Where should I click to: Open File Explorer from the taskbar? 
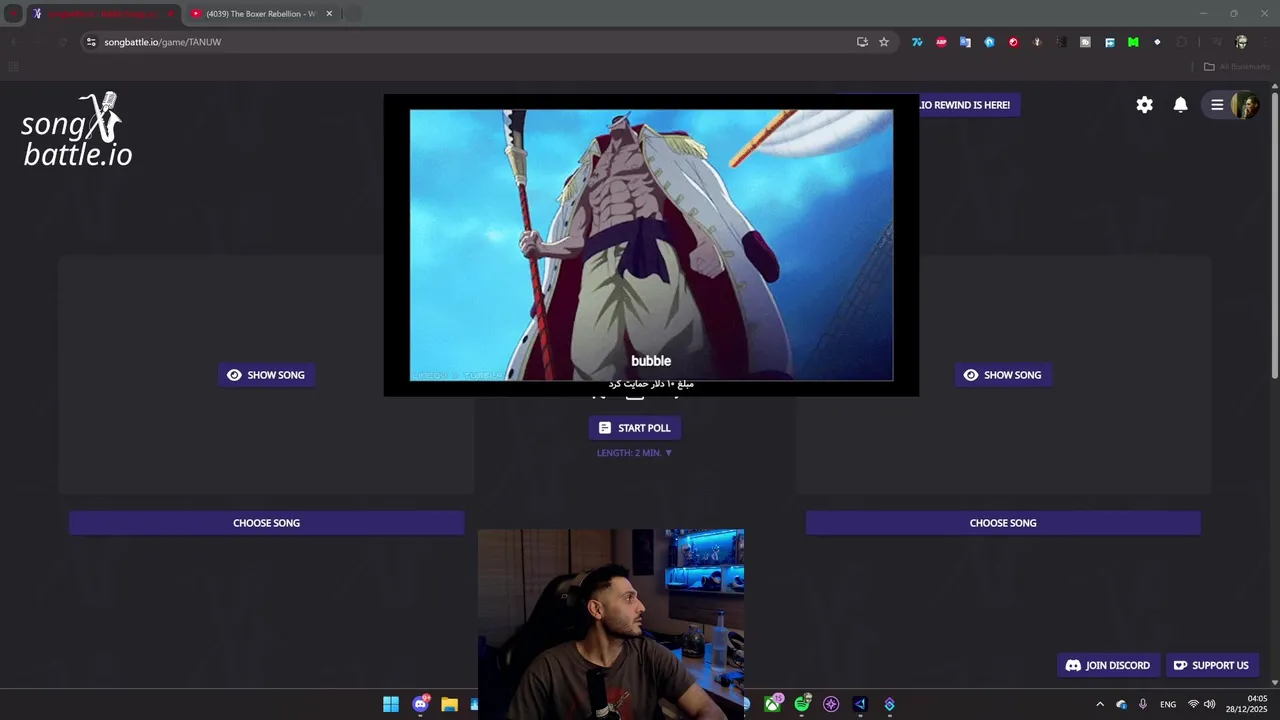pyautogui.click(x=449, y=704)
